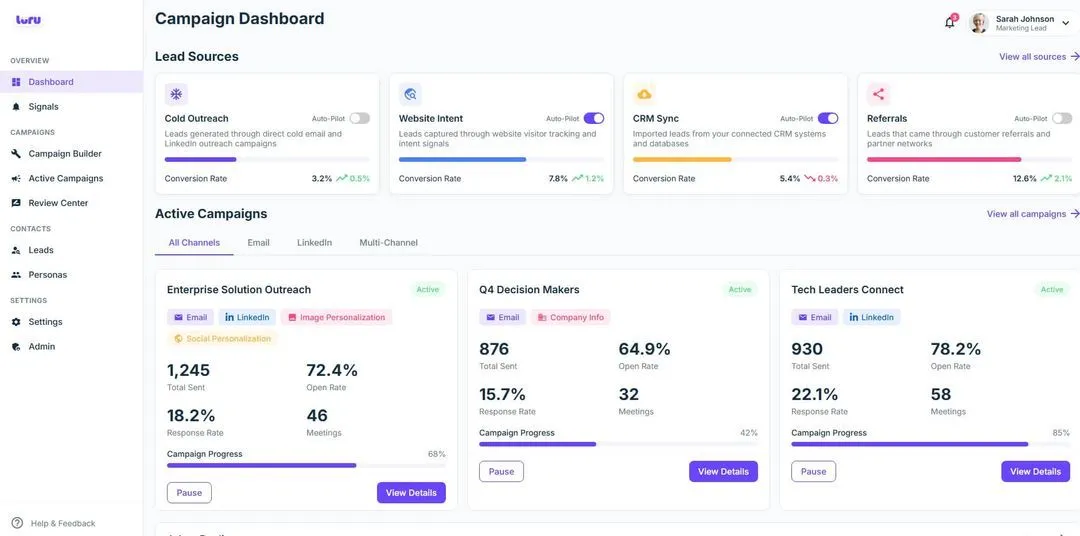Switch to the LinkedIn channel tab

point(314,243)
